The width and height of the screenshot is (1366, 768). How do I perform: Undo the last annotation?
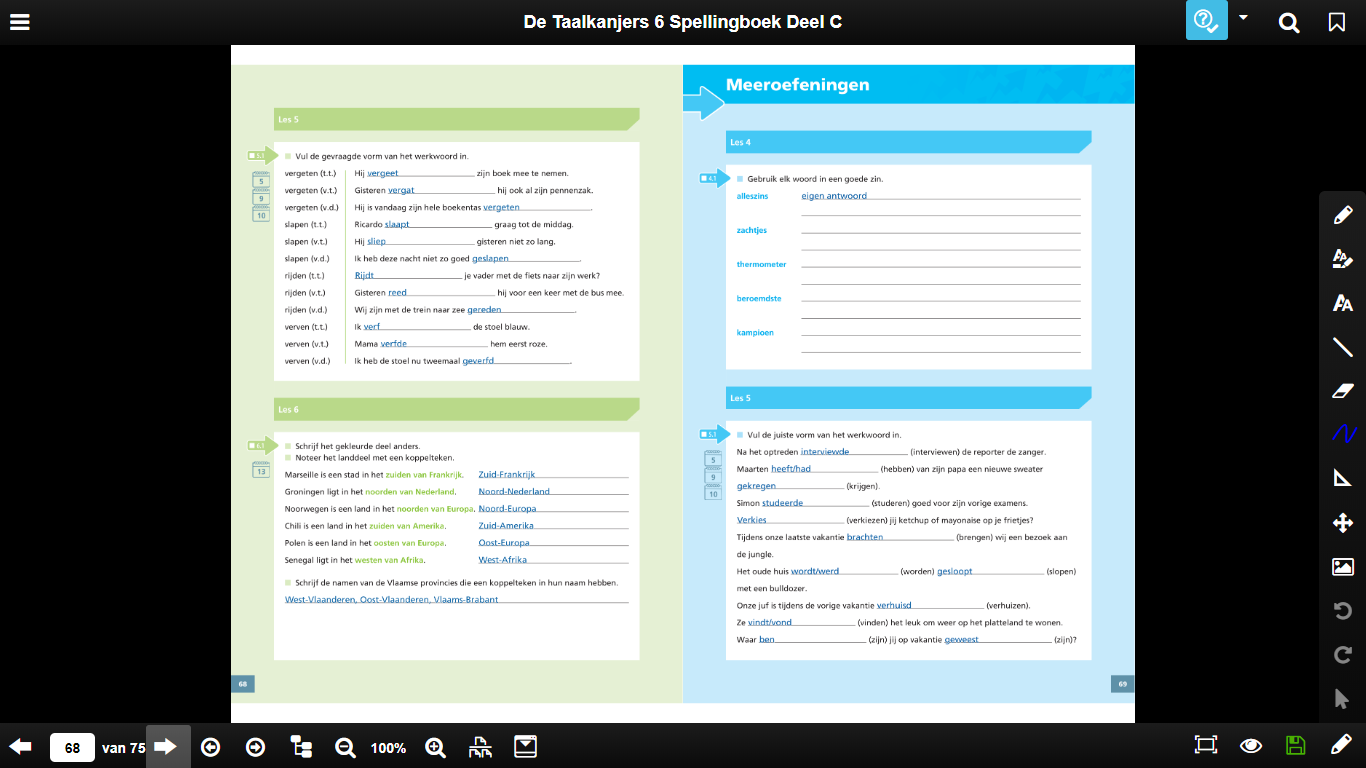coord(1343,610)
